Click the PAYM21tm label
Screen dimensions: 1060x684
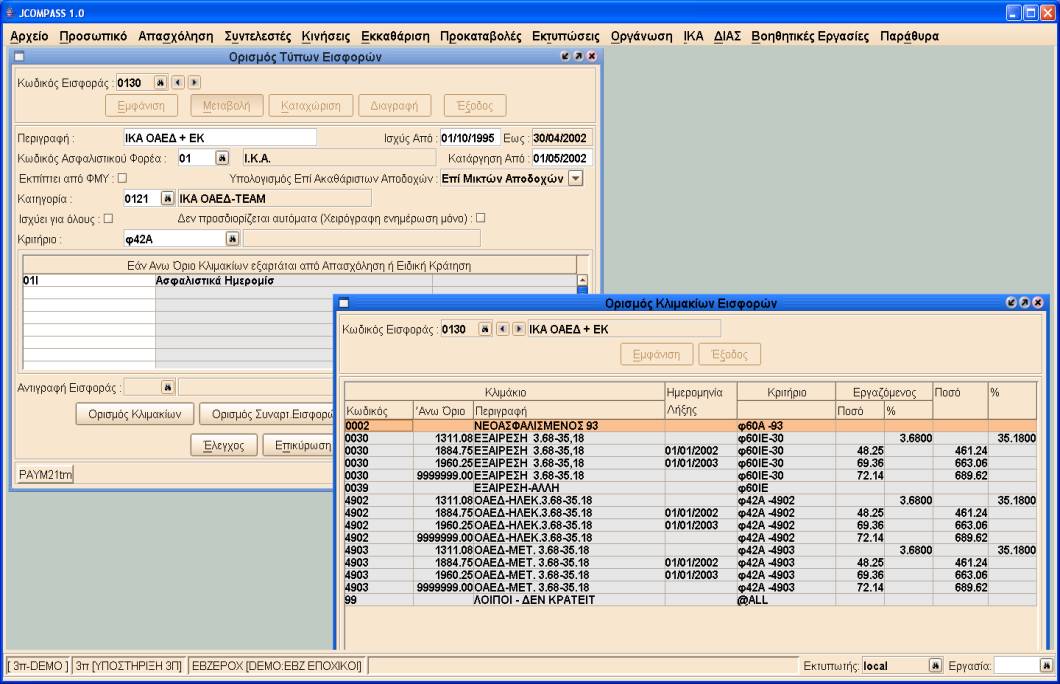45,474
